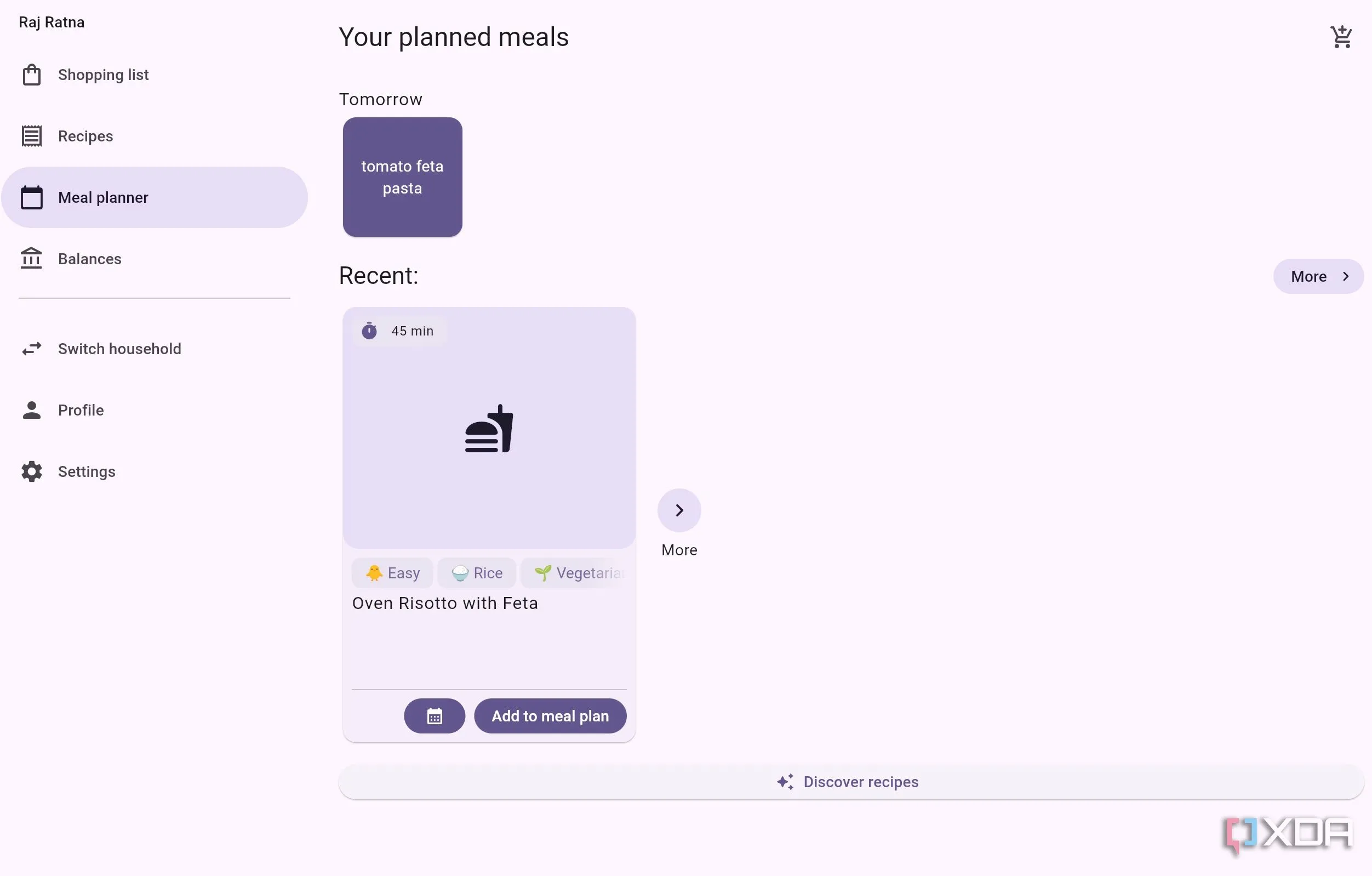Click the sparkle icon beside Discover recipes
The image size is (1372, 876).
(x=785, y=782)
